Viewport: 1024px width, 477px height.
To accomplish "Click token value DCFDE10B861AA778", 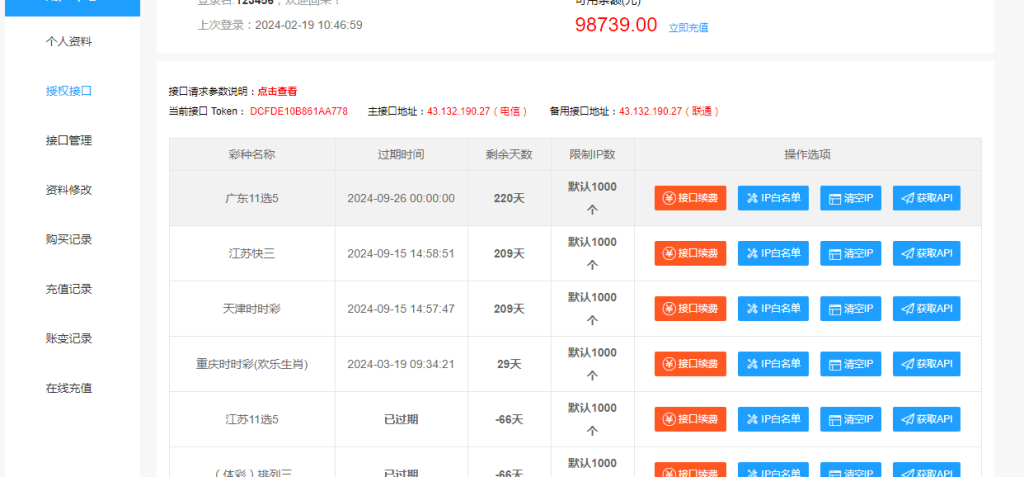I will click(x=299, y=112).
